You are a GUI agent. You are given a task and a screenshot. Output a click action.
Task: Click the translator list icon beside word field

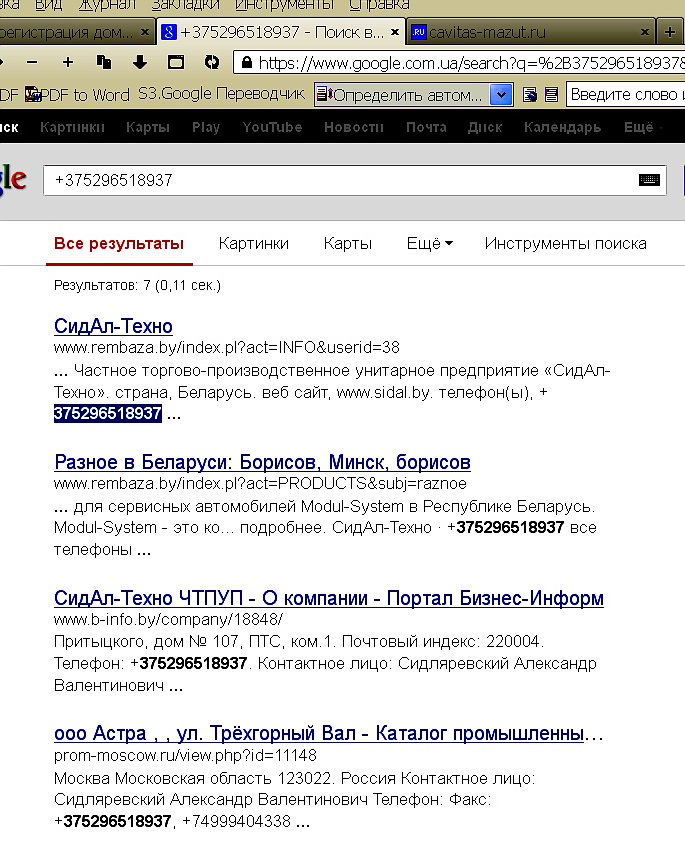(551, 95)
